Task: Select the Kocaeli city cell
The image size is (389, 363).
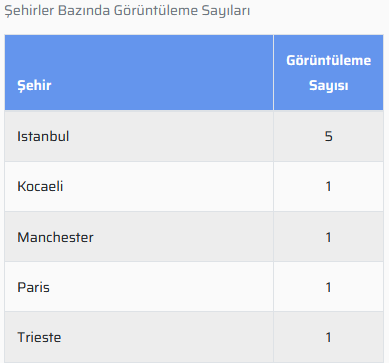Action: coord(139,186)
